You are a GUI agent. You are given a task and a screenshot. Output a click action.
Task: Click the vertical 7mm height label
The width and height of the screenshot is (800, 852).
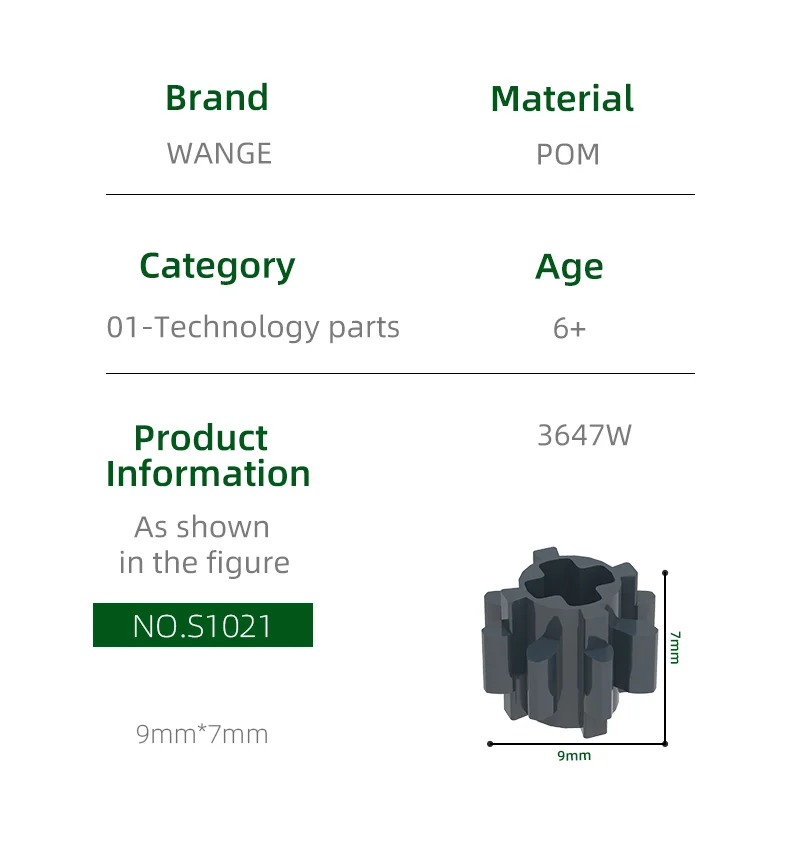(675, 647)
